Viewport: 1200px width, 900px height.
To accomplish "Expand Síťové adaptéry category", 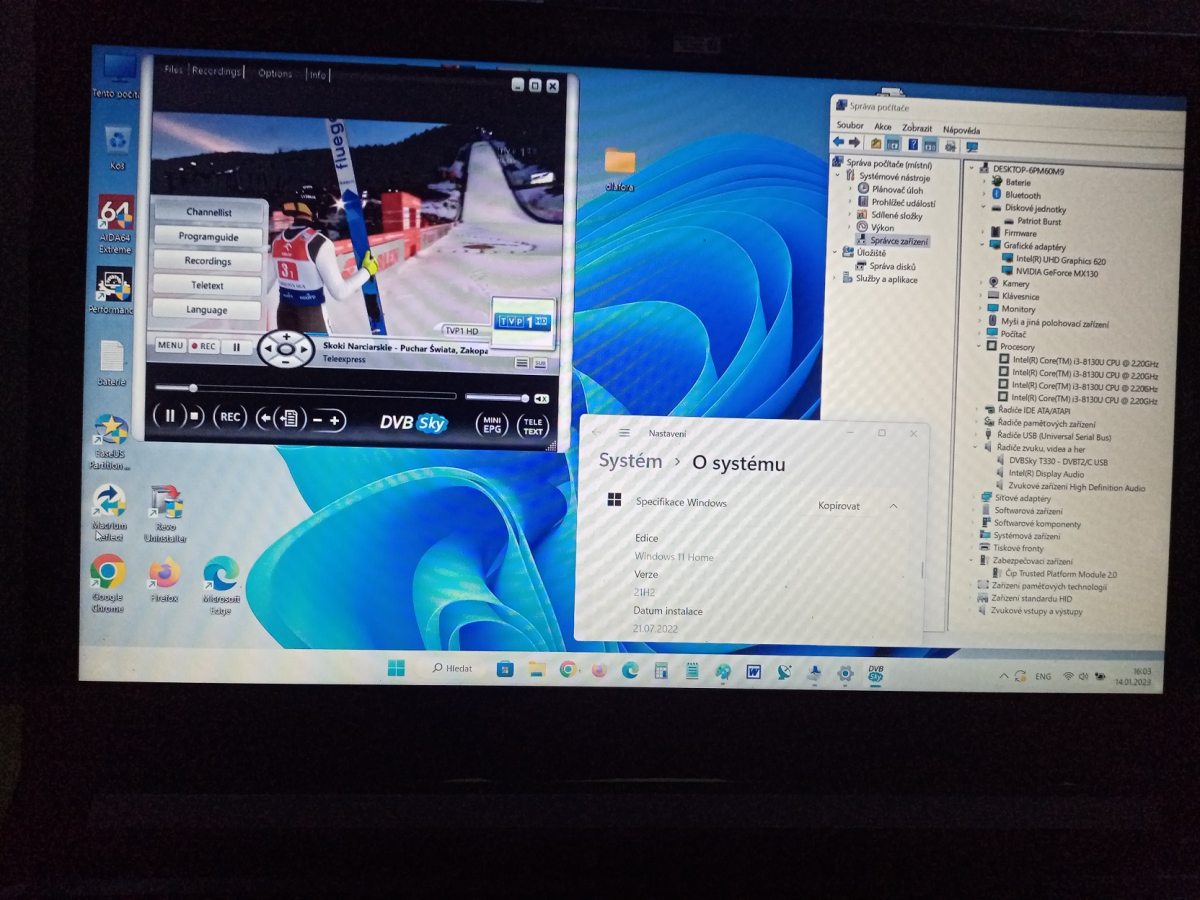I will pyautogui.click(x=975, y=497).
